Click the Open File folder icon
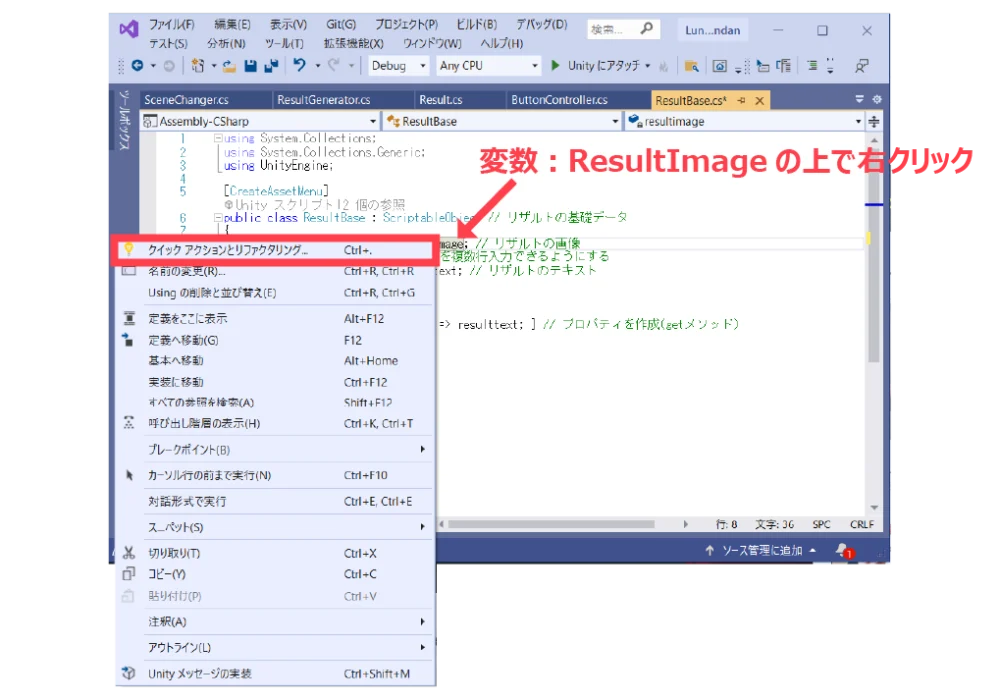This screenshot has height=700, width=1000. pos(230,66)
